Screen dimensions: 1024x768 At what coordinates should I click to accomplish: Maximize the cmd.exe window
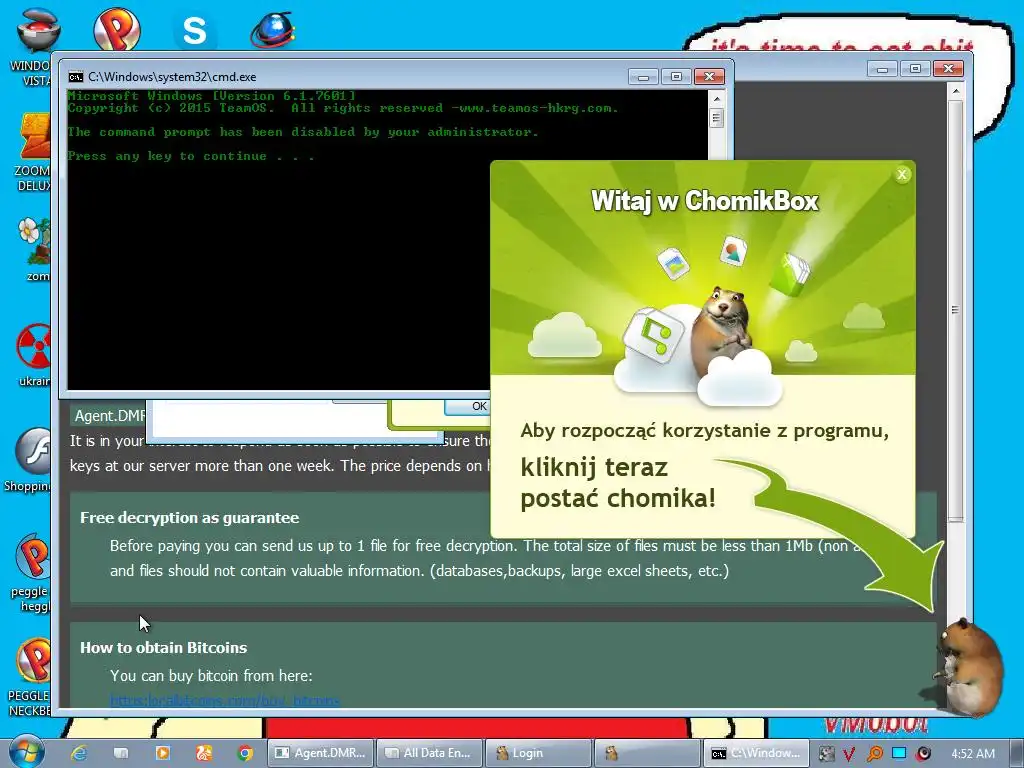pyautogui.click(x=676, y=77)
